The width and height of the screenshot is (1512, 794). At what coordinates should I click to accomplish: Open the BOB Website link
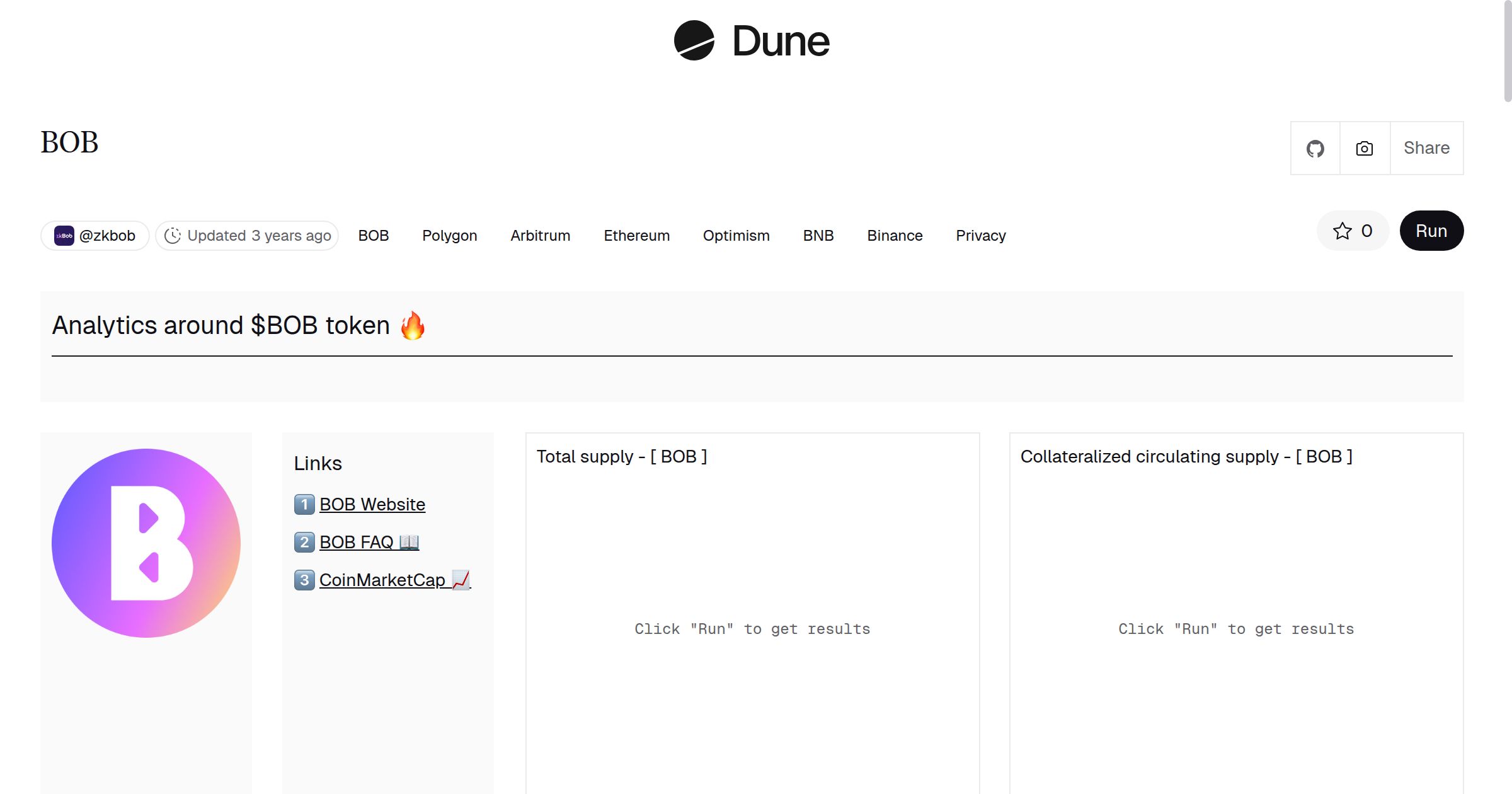tap(372, 504)
